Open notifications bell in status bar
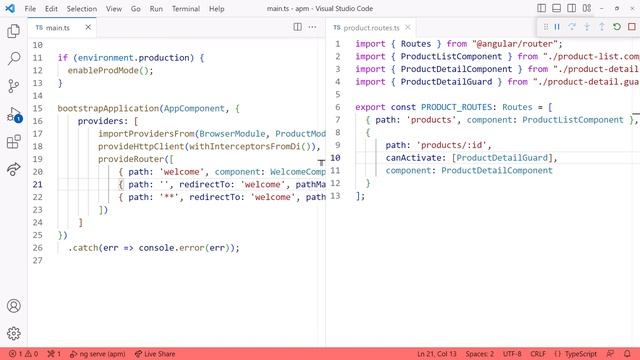Image resolution: width=640 pixels, height=360 pixels. point(627,354)
